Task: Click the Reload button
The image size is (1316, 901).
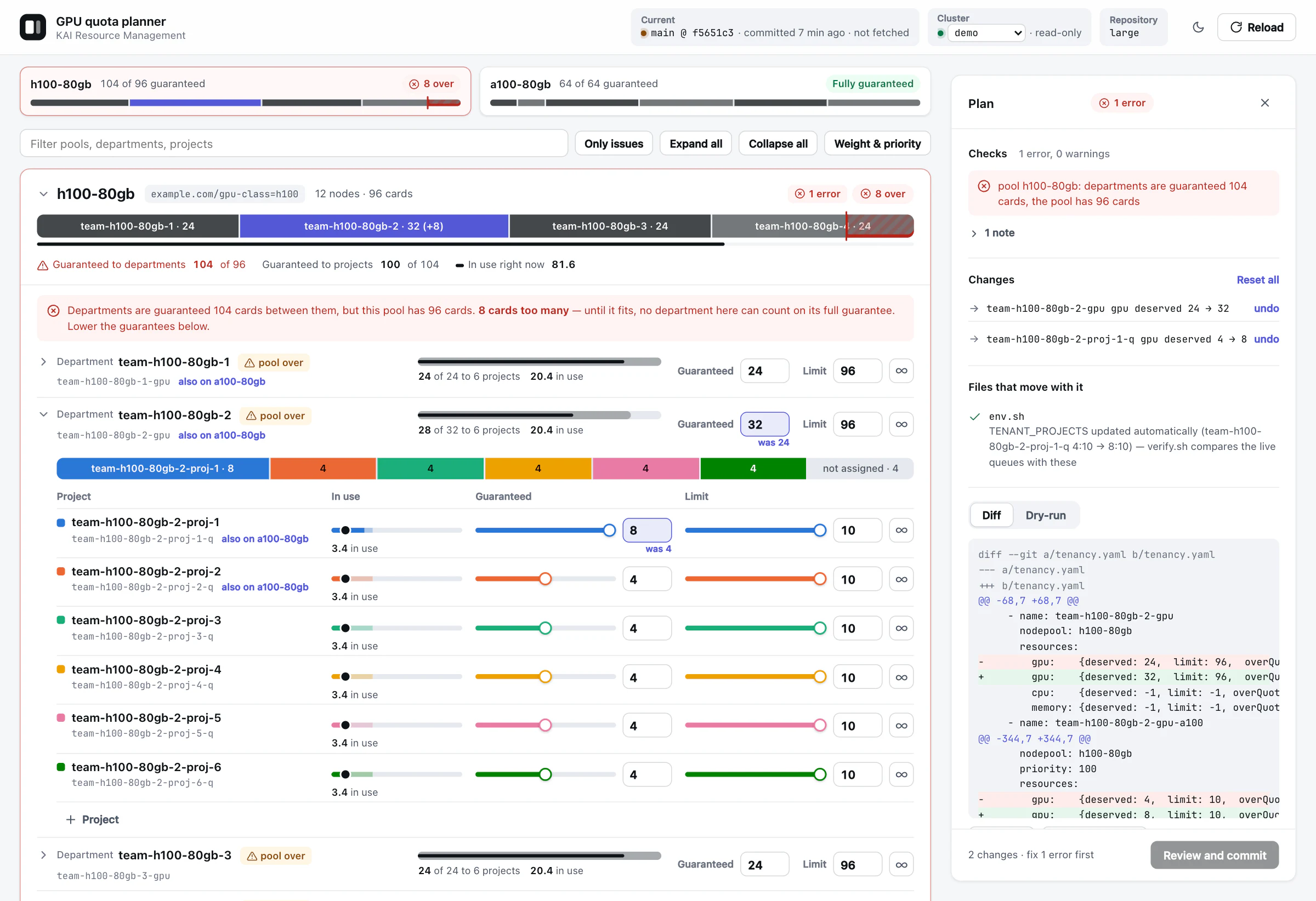Action: (x=1256, y=27)
